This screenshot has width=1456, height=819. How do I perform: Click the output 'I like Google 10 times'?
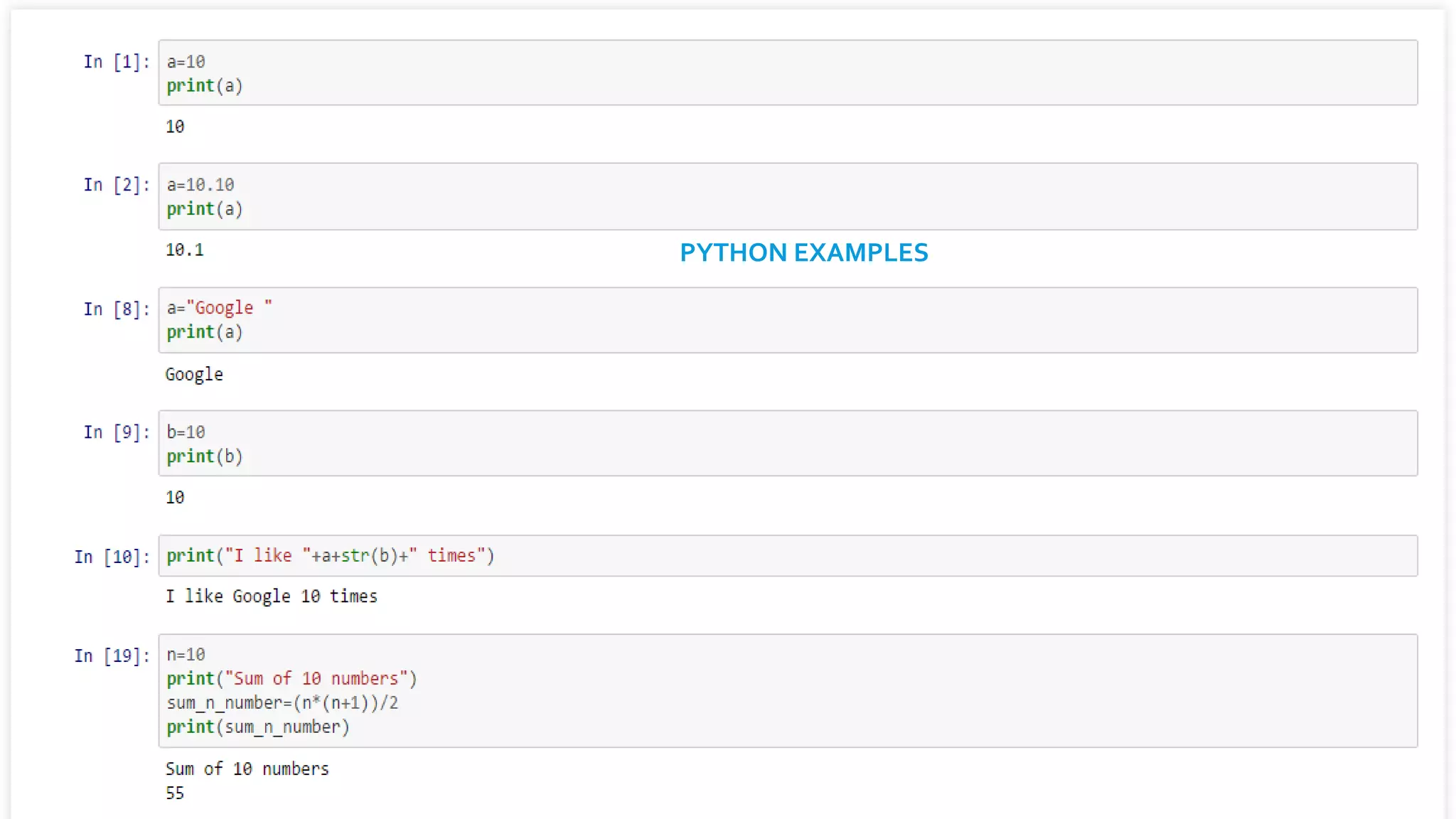coord(272,596)
